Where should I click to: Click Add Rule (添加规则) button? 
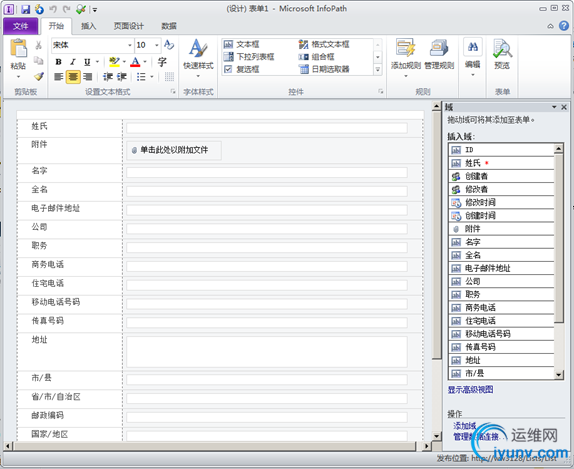(406, 58)
